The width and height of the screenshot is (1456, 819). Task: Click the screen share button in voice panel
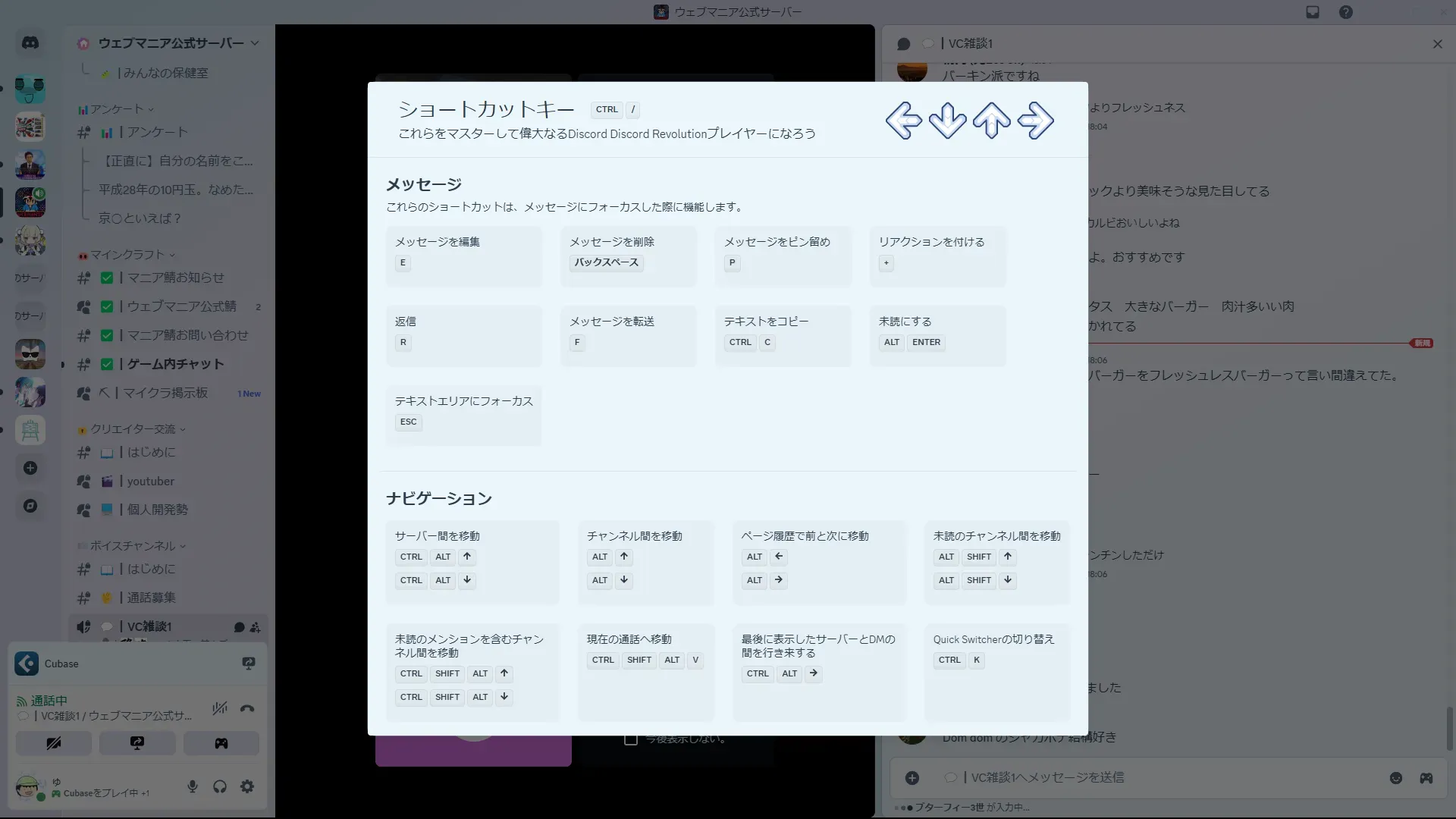coord(137,743)
